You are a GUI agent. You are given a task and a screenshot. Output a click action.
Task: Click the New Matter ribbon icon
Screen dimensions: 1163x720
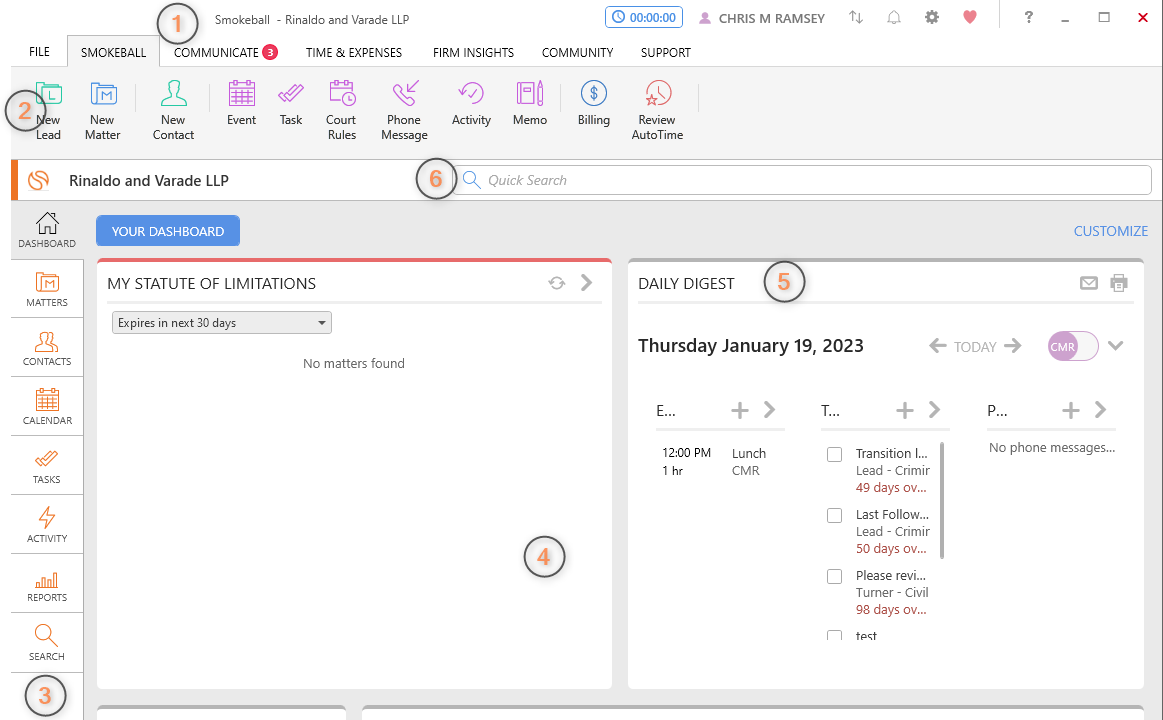click(x=102, y=111)
